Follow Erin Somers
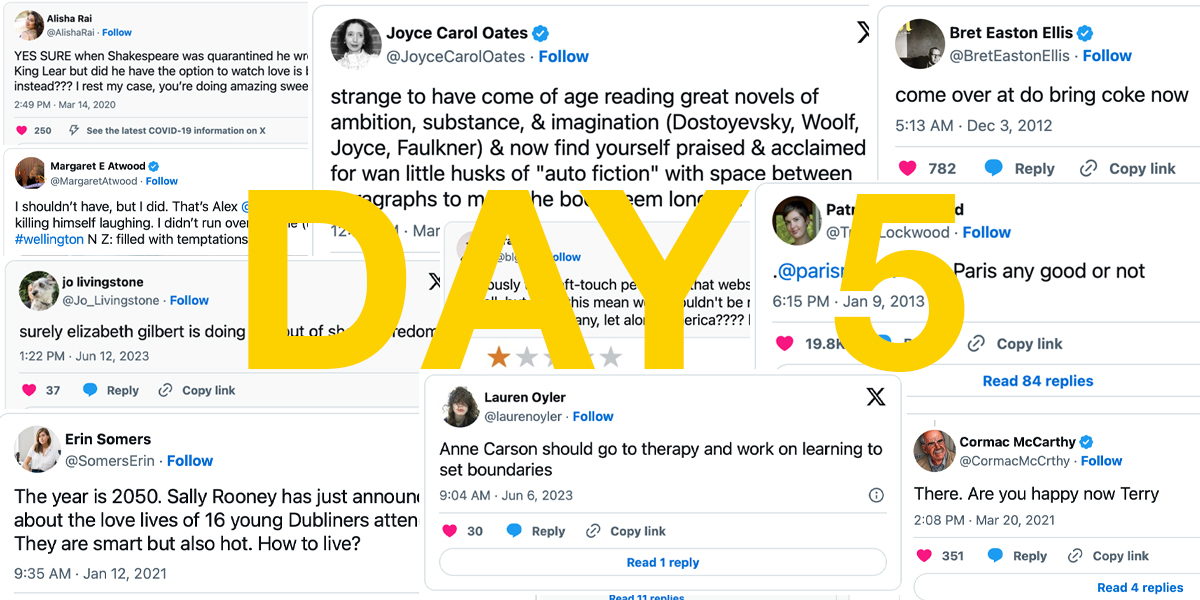Screen dimensions: 1200x600 pyautogui.click(x=190, y=460)
